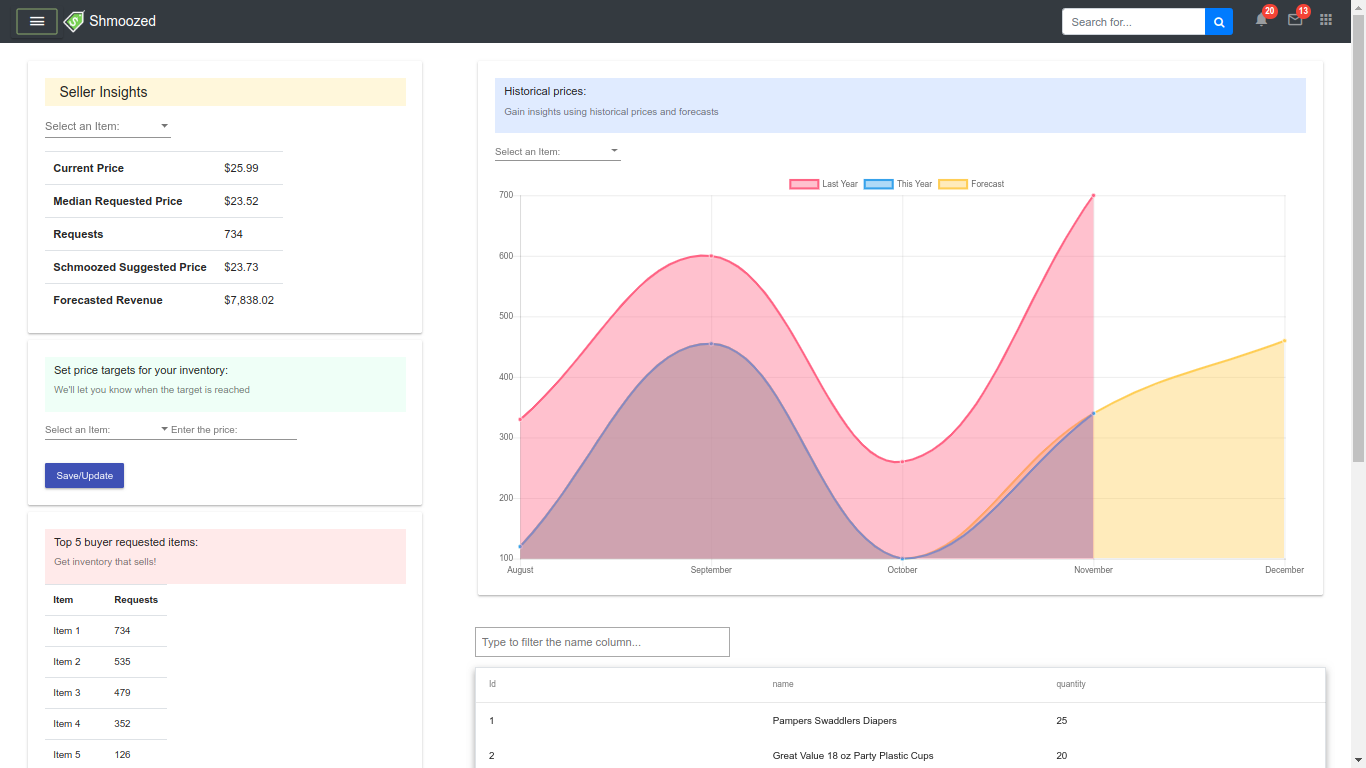Click the Shmoozed logo tag icon

tap(74, 21)
